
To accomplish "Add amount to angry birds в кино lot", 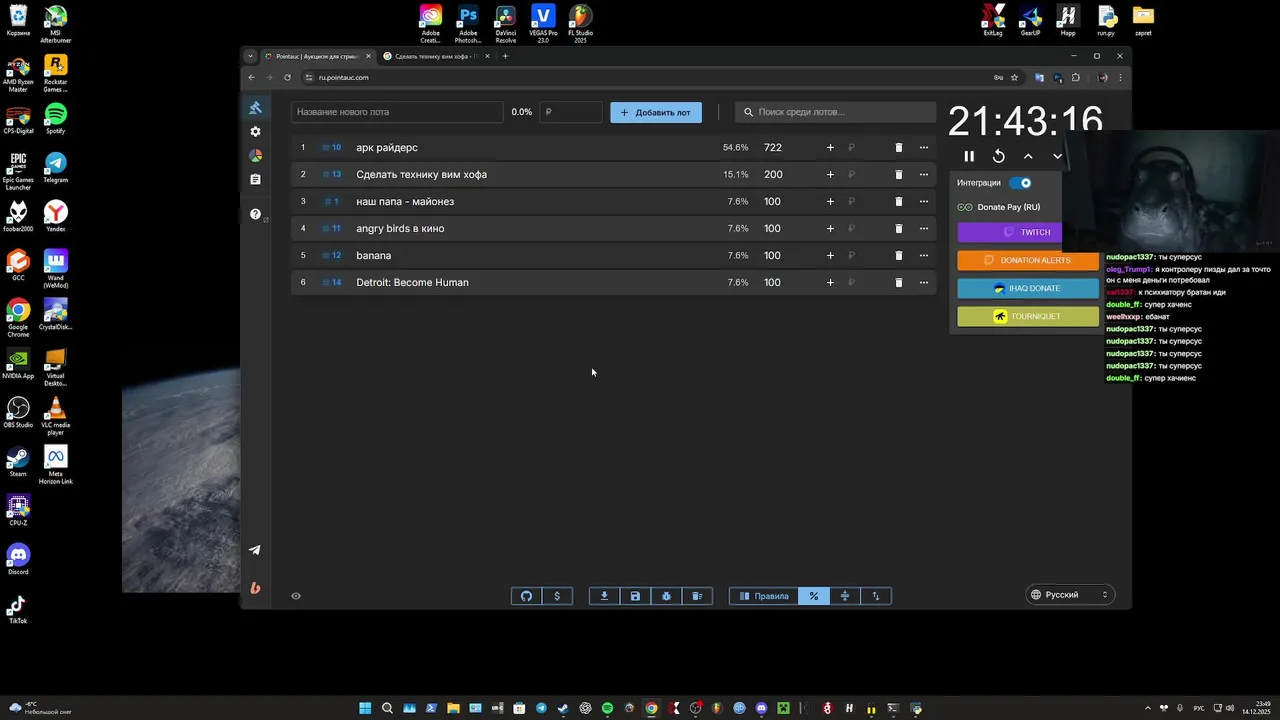I will pyautogui.click(x=830, y=228).
